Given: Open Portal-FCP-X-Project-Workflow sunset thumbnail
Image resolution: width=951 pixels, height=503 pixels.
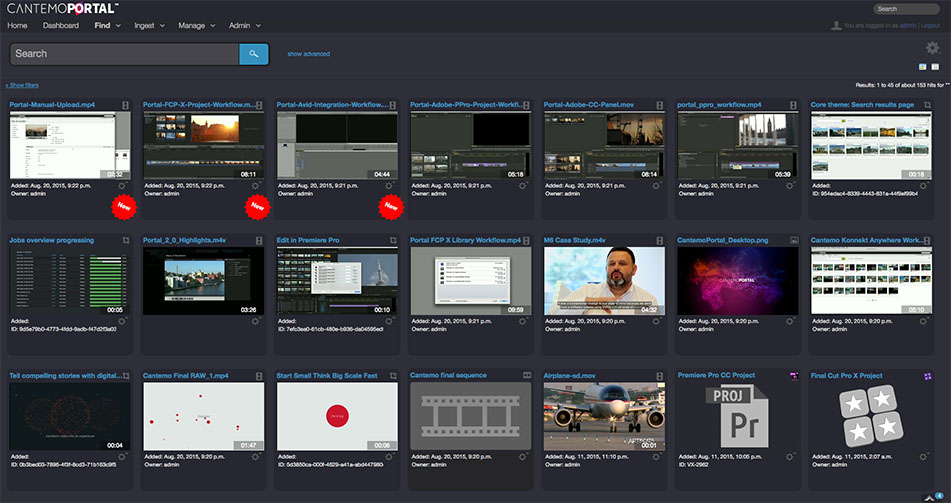Looking at the screenshot, I should [203, 145].
